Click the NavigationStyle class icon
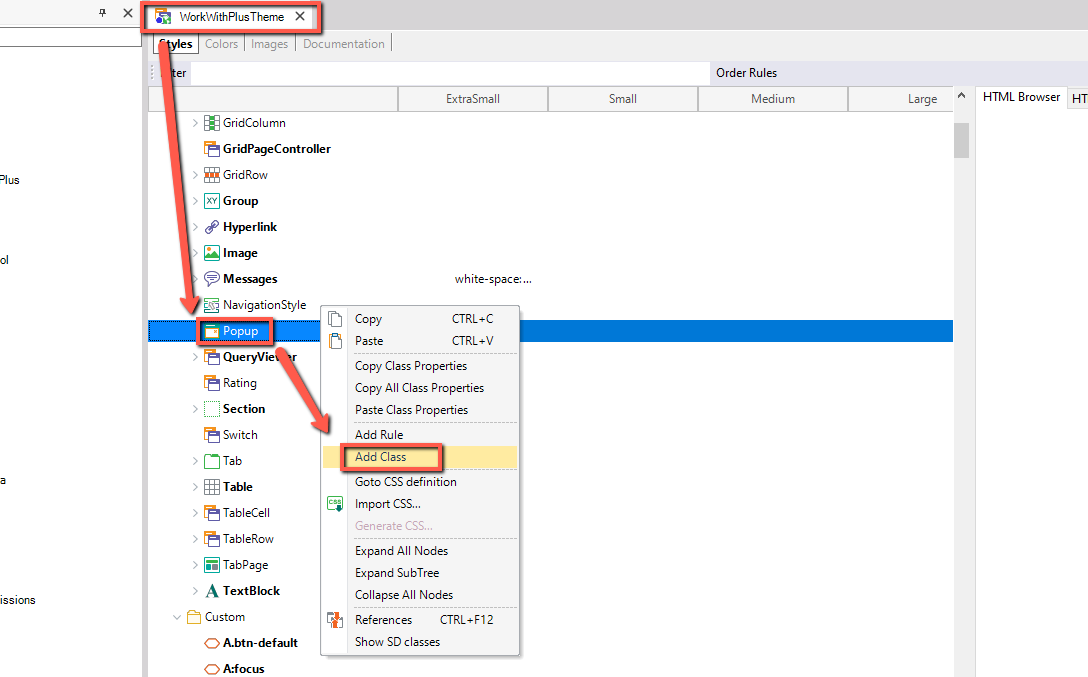1088x677 pixels. point(211,304)
